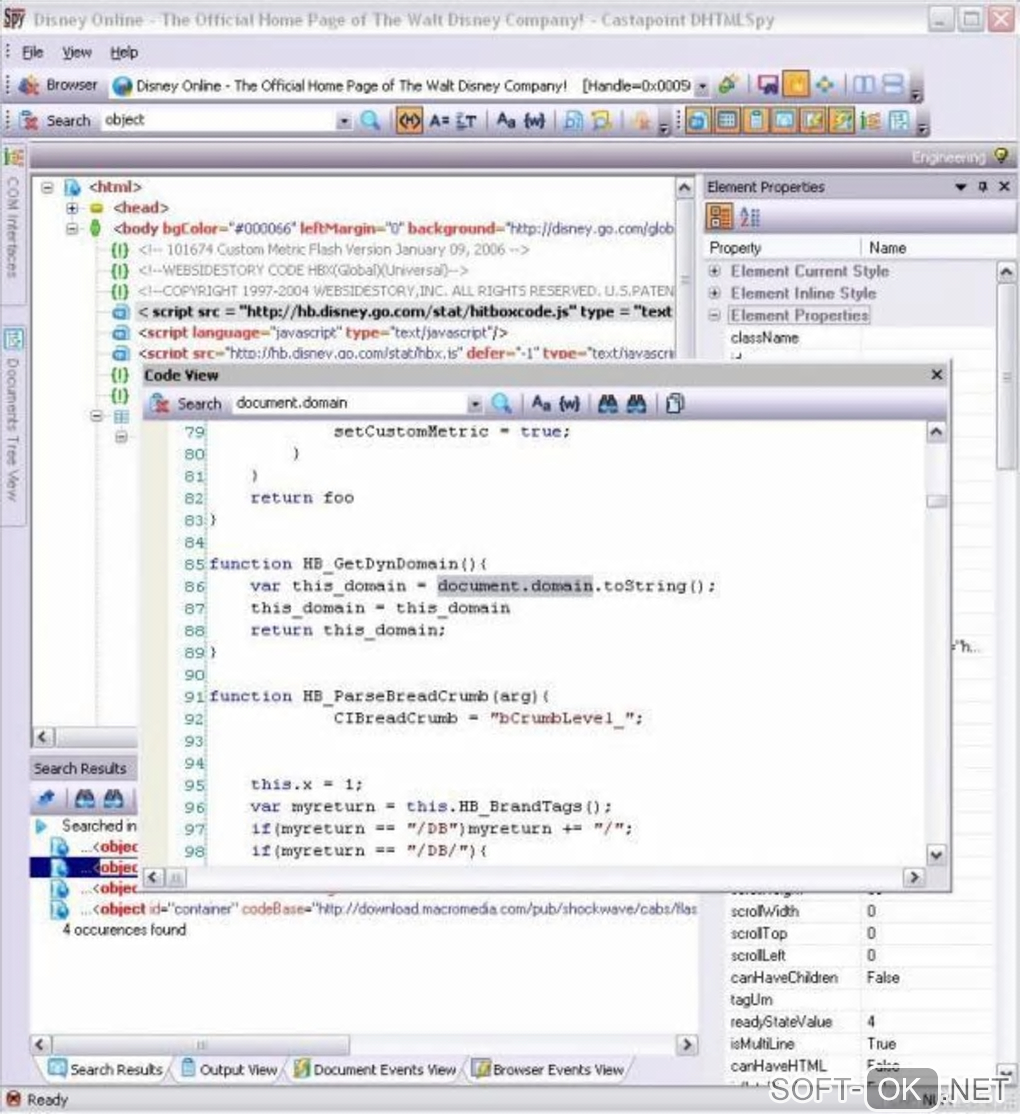The height and width of the screenshot is (1114, 1020).
Task: Click second binoculars icon in Search Results toolbar
Action: pyautogui.click(x=113, y=799)
